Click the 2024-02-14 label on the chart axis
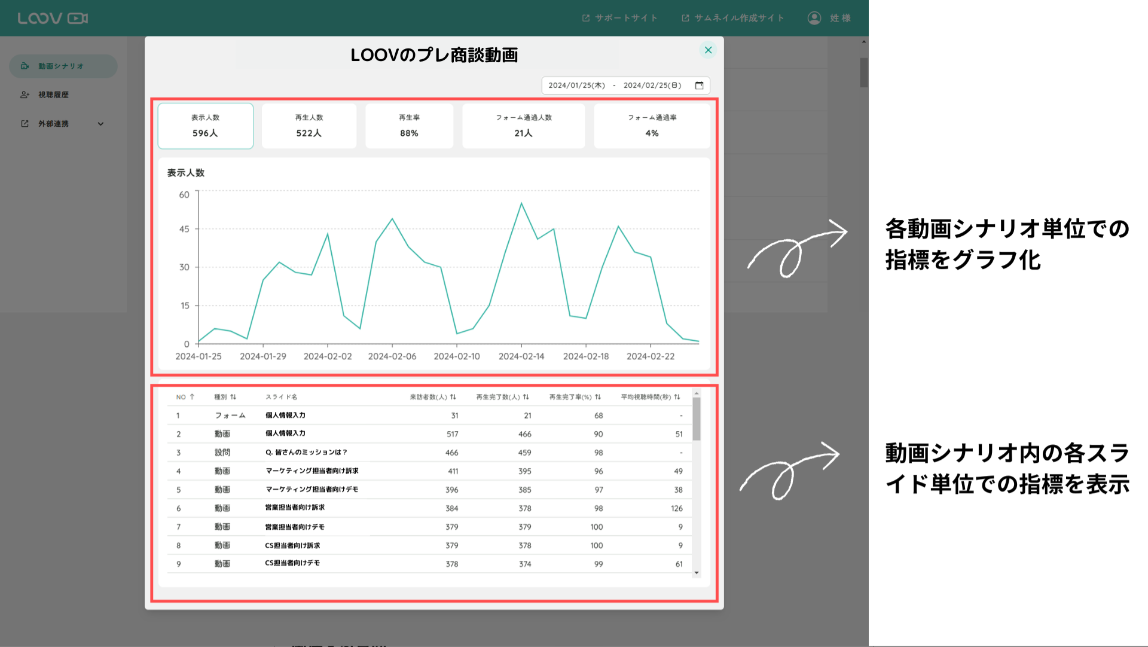 [521, 356]
